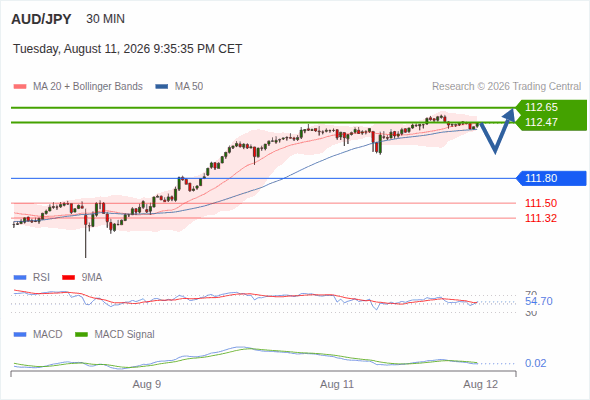This screenshot has width=590, height=400.
Task: Click the 111.50 support price label
Action: (541, 203)
